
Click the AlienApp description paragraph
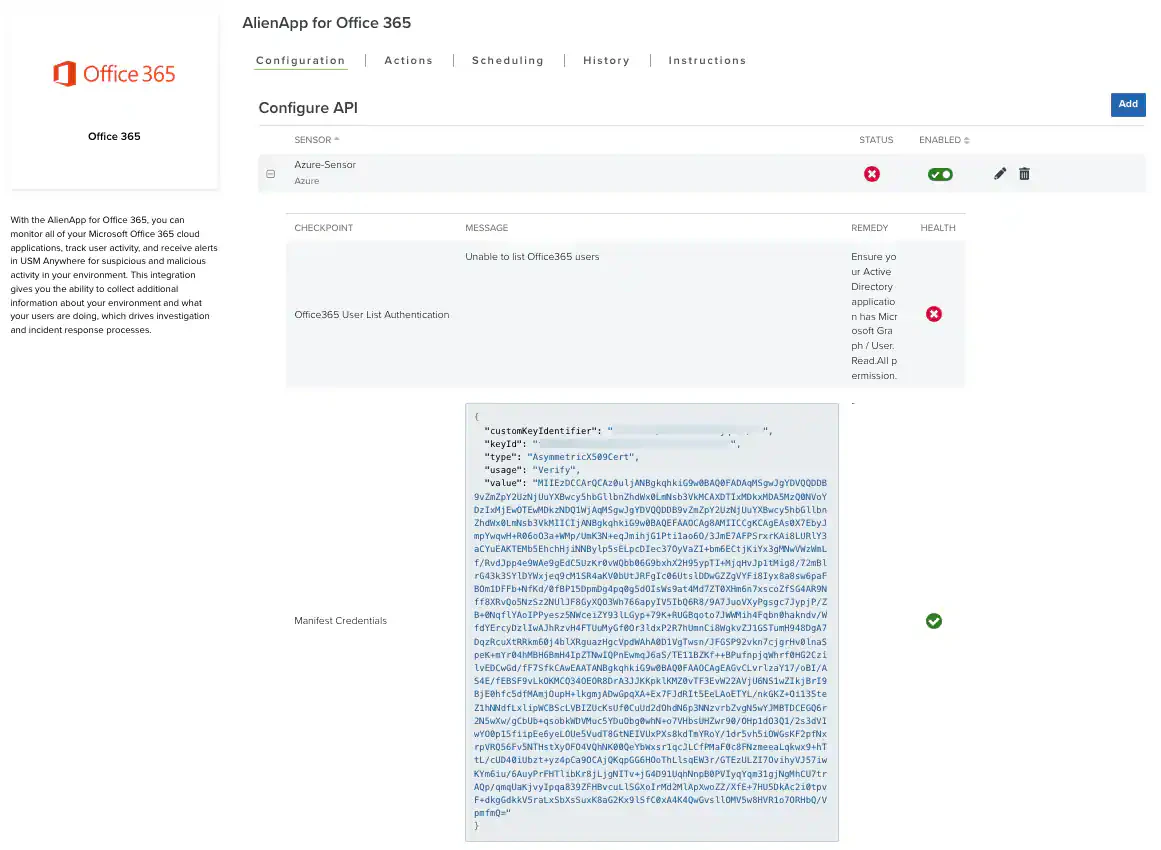[114, 275]
